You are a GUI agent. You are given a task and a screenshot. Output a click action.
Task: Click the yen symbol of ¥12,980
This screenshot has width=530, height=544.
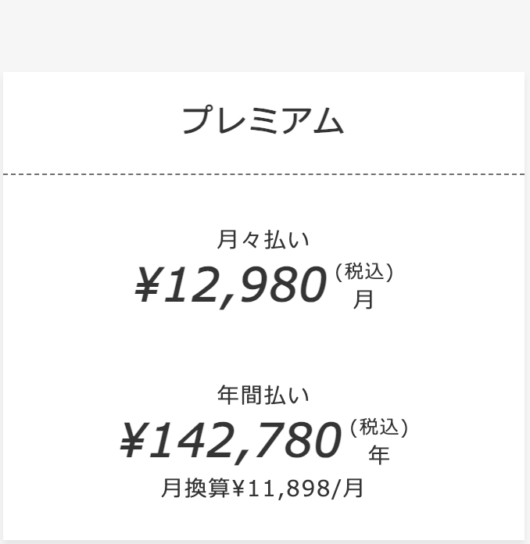[147, 284]
